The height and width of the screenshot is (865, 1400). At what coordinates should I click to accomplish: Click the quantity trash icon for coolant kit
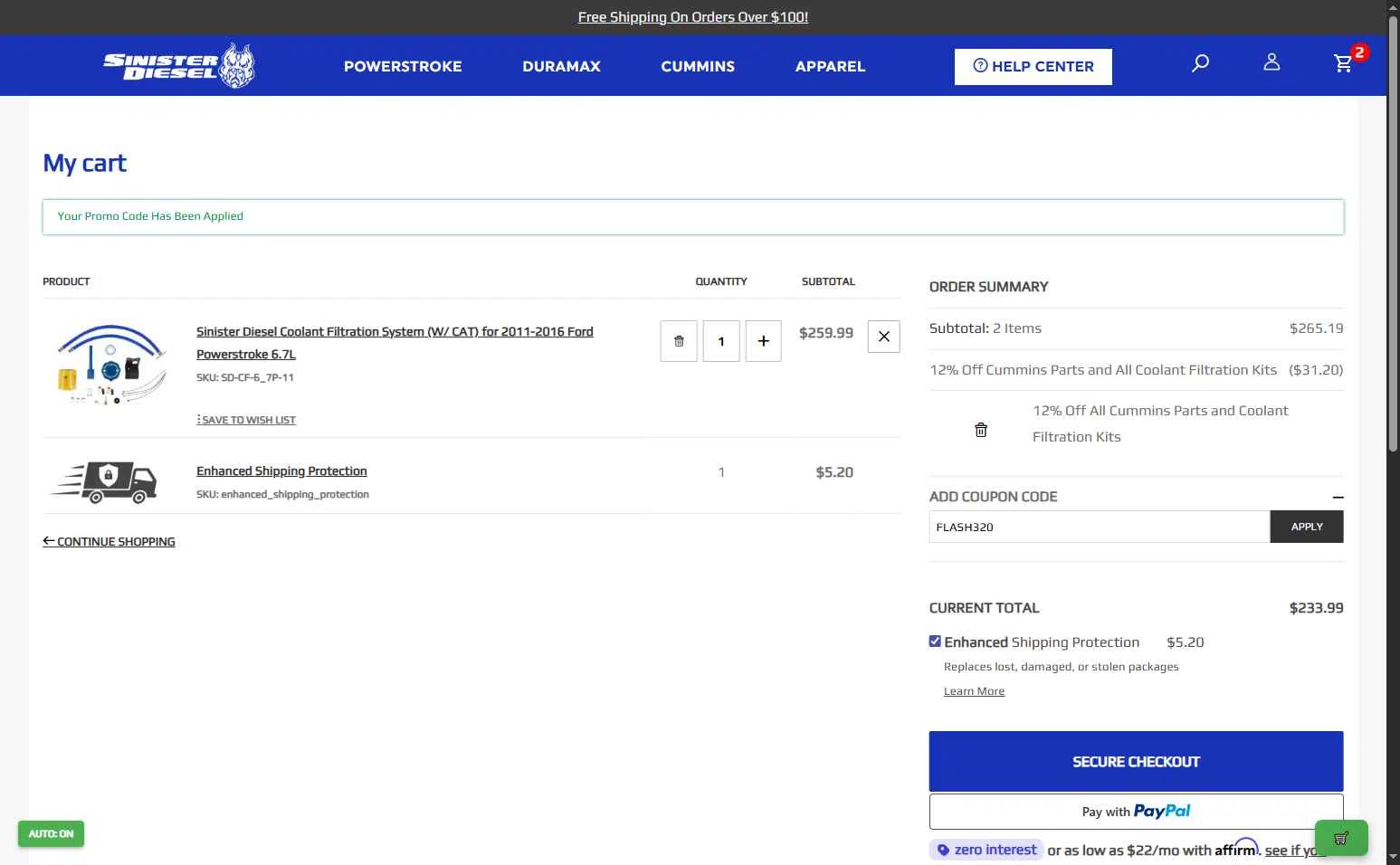coord(679,341)
